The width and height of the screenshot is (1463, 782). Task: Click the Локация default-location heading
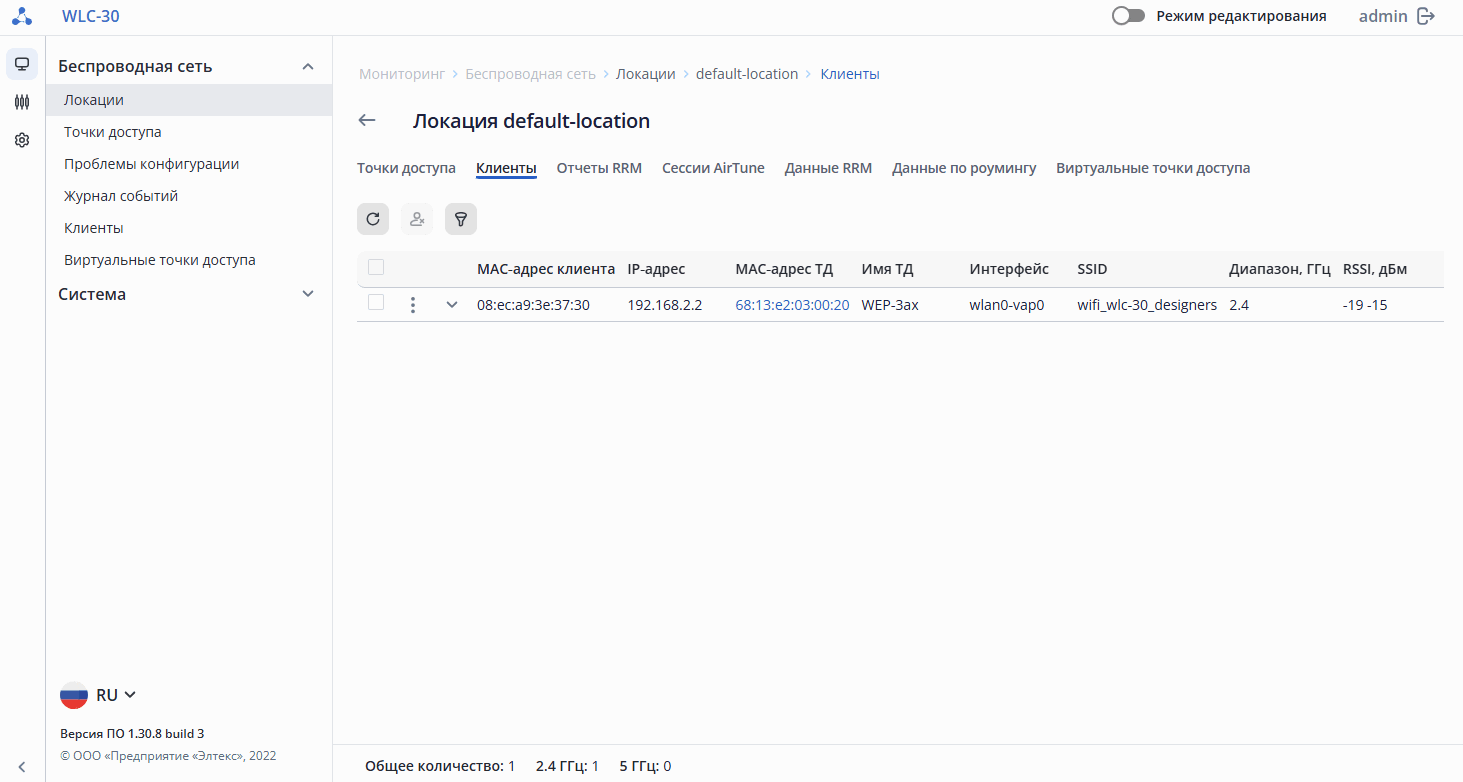click(x=531, y=121)
